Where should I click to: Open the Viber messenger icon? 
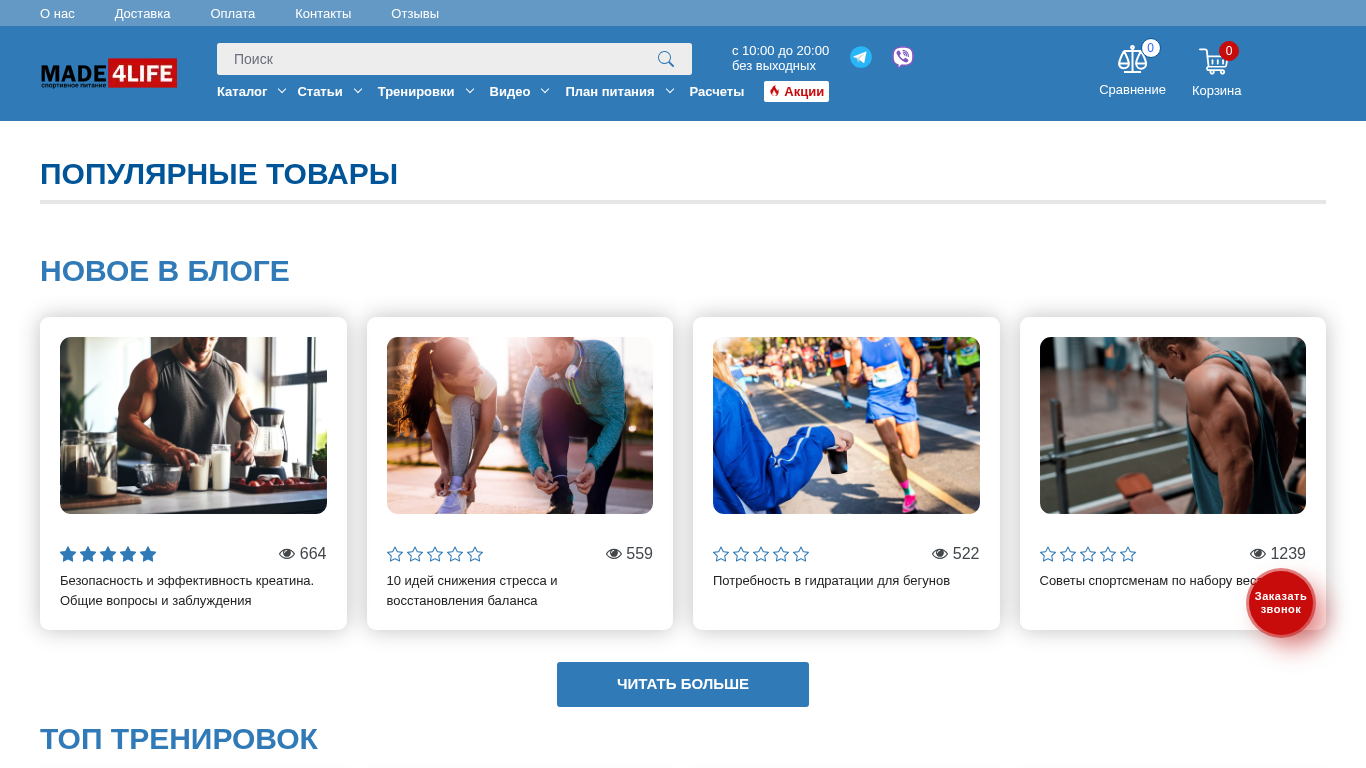(x=903, y=57)
